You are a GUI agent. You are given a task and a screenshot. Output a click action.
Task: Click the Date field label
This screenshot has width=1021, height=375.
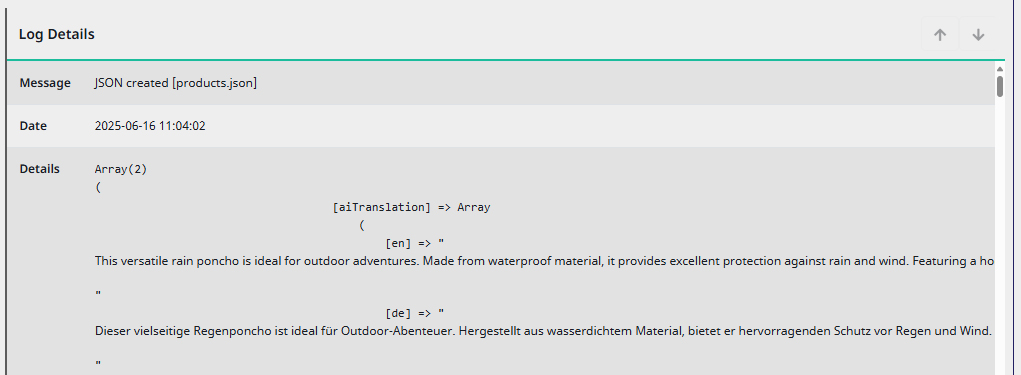33,126
